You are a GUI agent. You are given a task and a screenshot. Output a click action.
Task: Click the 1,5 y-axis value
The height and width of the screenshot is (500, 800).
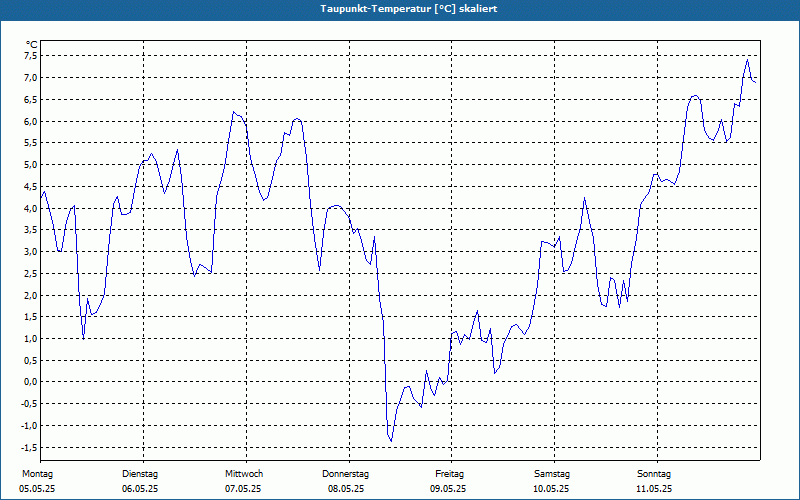[x=31, y=317]
